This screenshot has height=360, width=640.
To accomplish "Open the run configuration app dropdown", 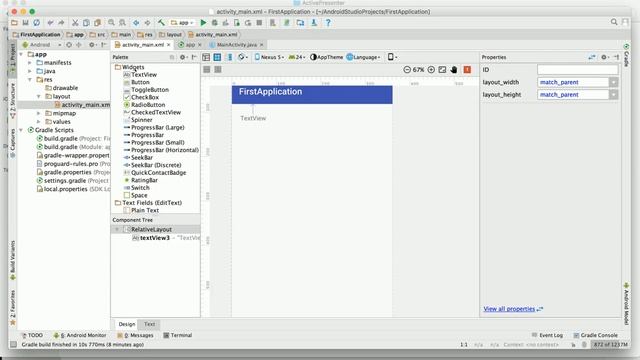I will (182, 23).
